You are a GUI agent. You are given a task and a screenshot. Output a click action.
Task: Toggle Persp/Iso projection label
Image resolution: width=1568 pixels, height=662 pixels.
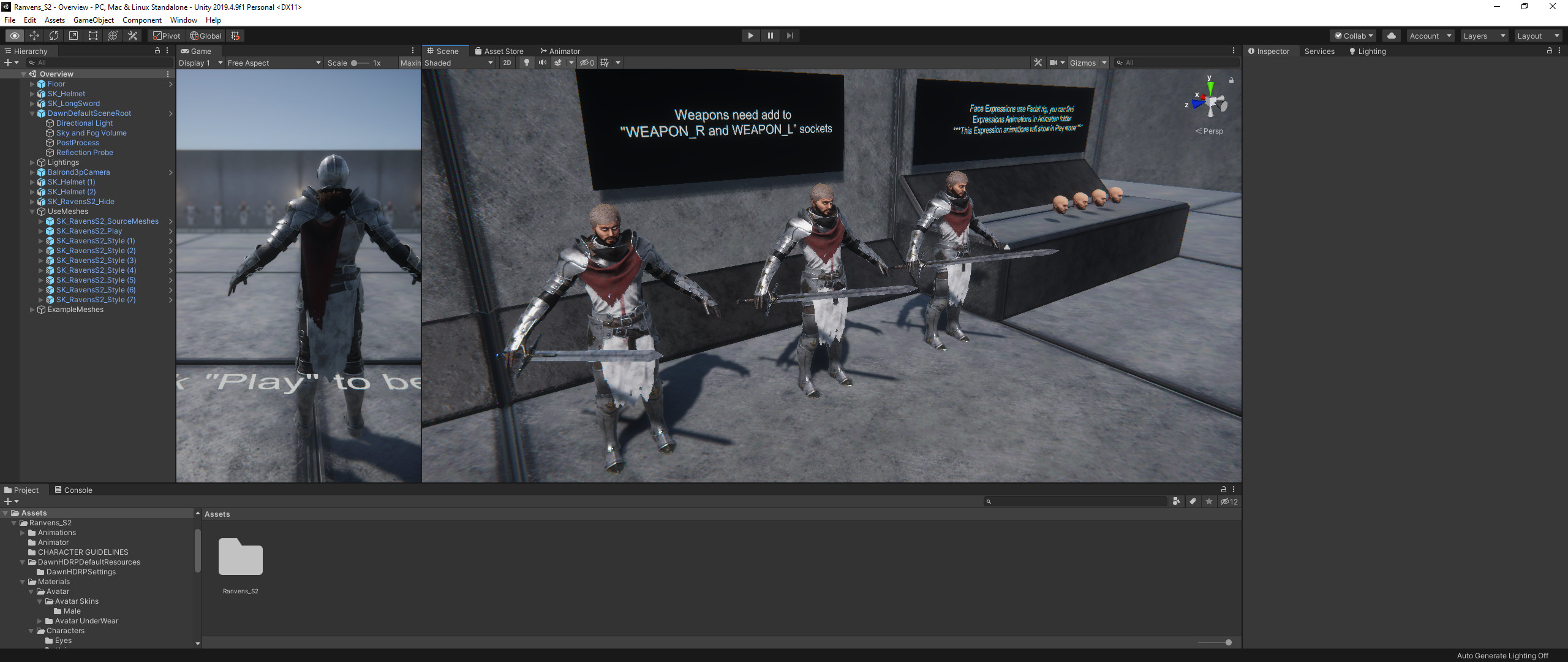click(x=1209, y=131)
